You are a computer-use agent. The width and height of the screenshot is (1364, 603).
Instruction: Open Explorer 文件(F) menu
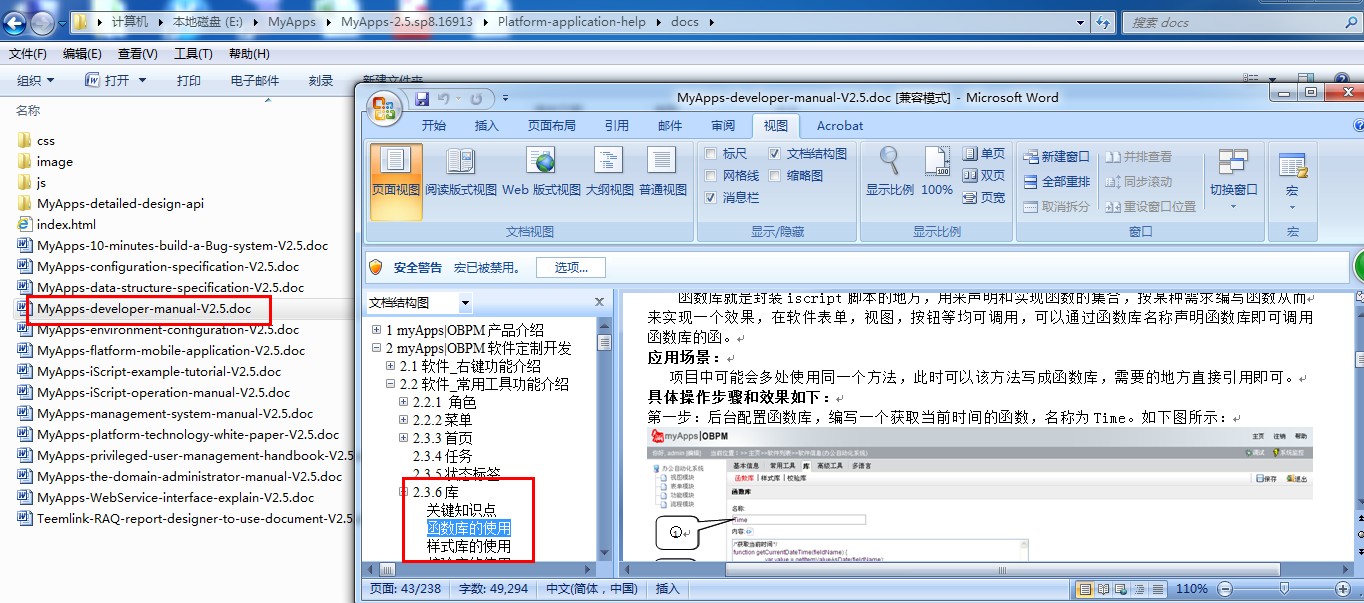pos(28,54)
